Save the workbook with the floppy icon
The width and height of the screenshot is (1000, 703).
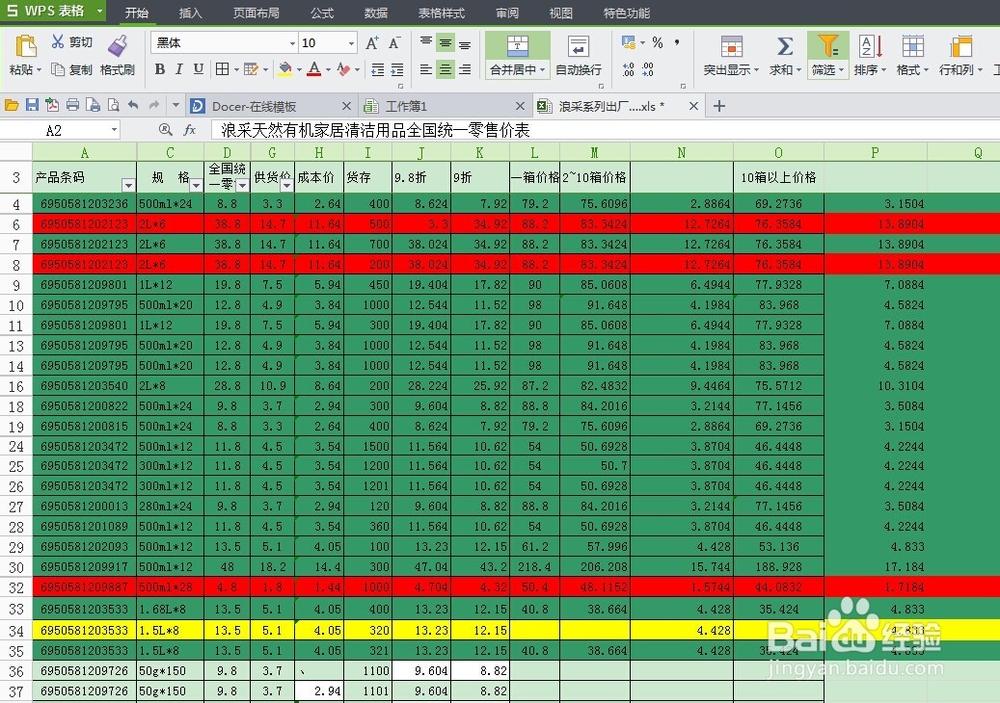32,105
